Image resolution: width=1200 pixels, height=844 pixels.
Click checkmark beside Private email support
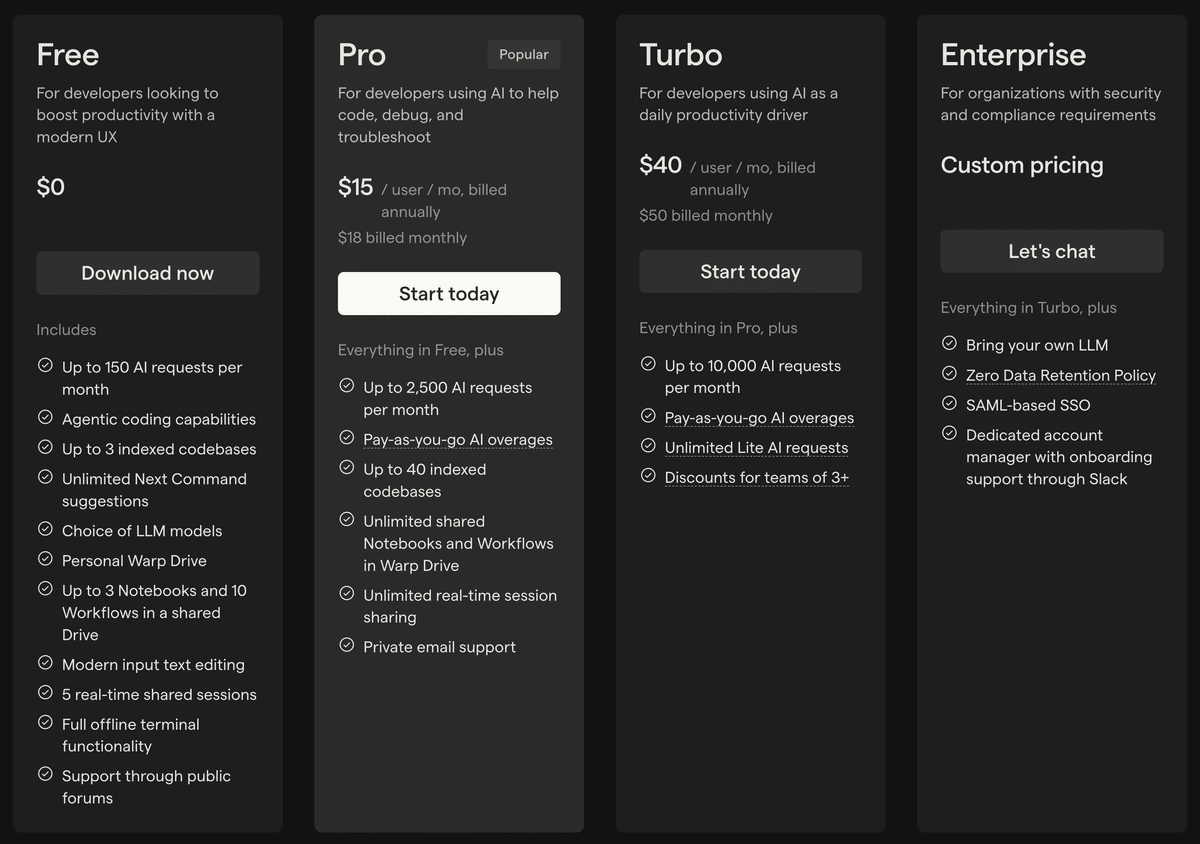click(347, 645)
